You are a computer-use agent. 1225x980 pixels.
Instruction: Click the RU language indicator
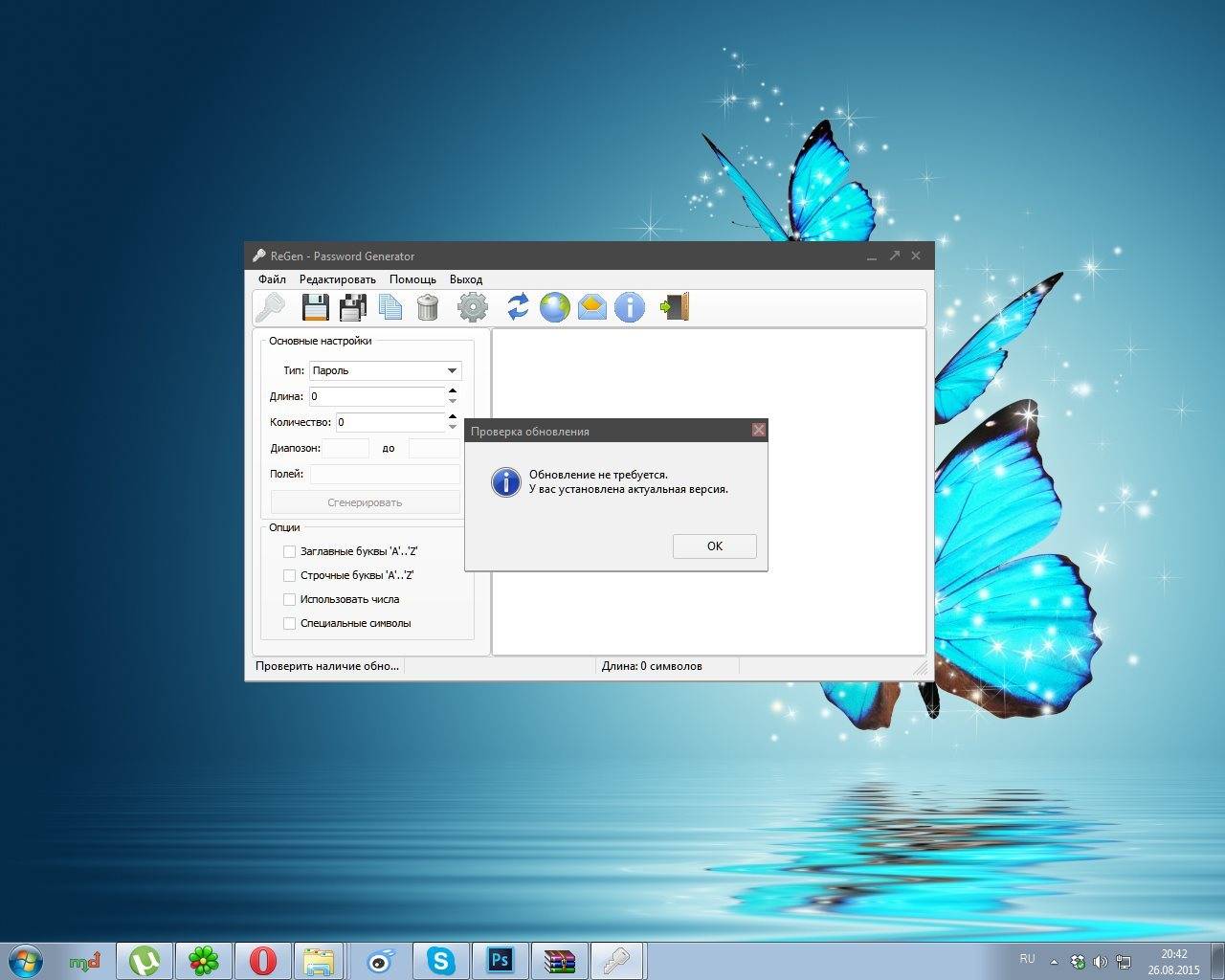1027,959
